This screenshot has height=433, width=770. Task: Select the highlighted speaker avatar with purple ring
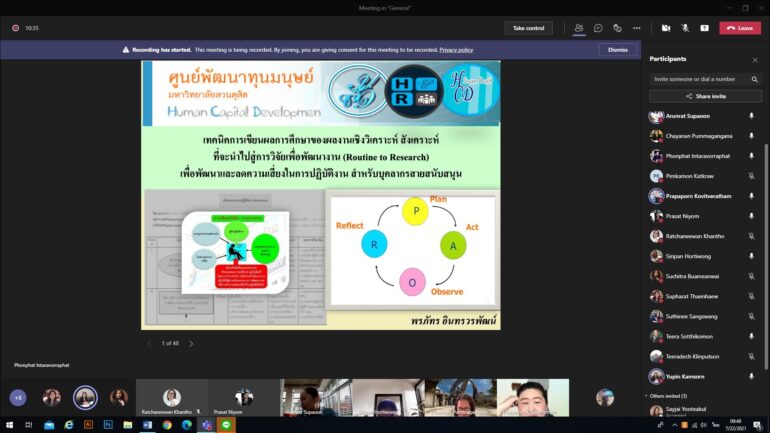coord(85,398)
